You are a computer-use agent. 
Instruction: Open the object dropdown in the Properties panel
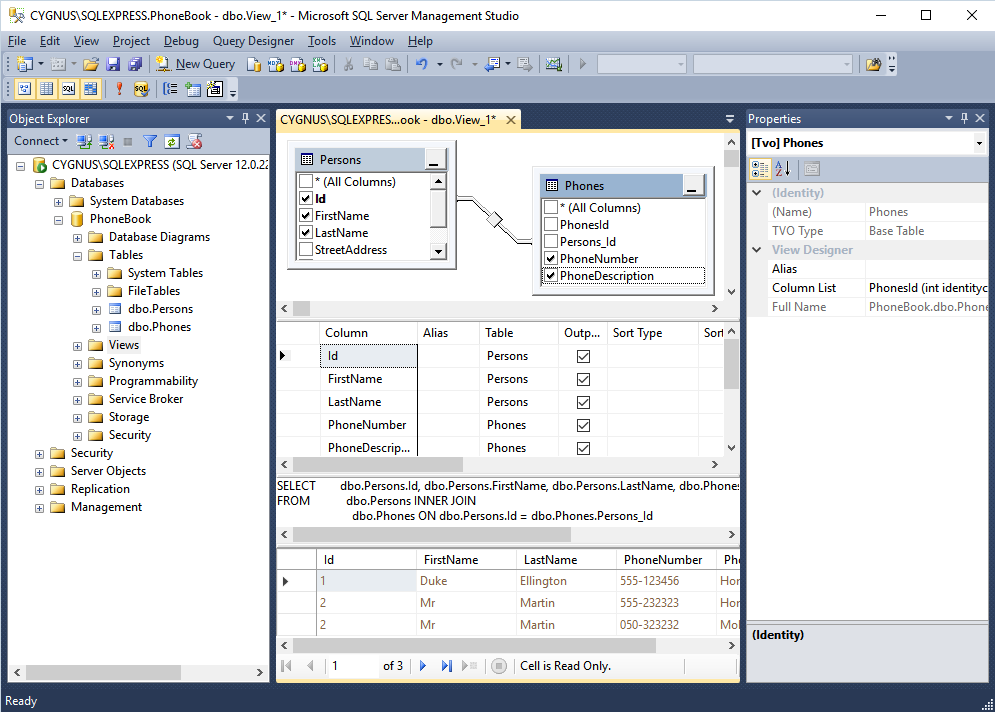point(979,143)
